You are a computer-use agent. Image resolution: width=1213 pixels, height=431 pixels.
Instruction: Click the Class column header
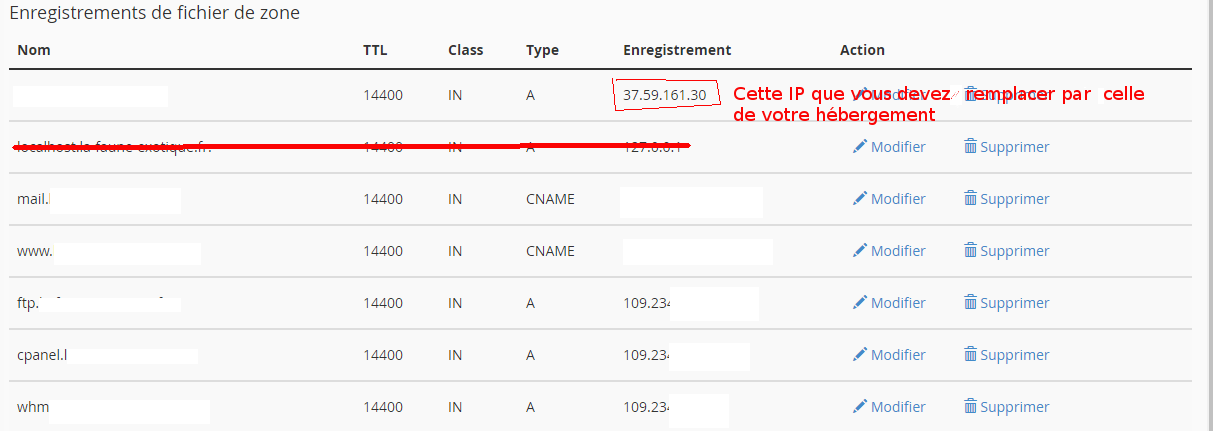click(x=466, y=50)
